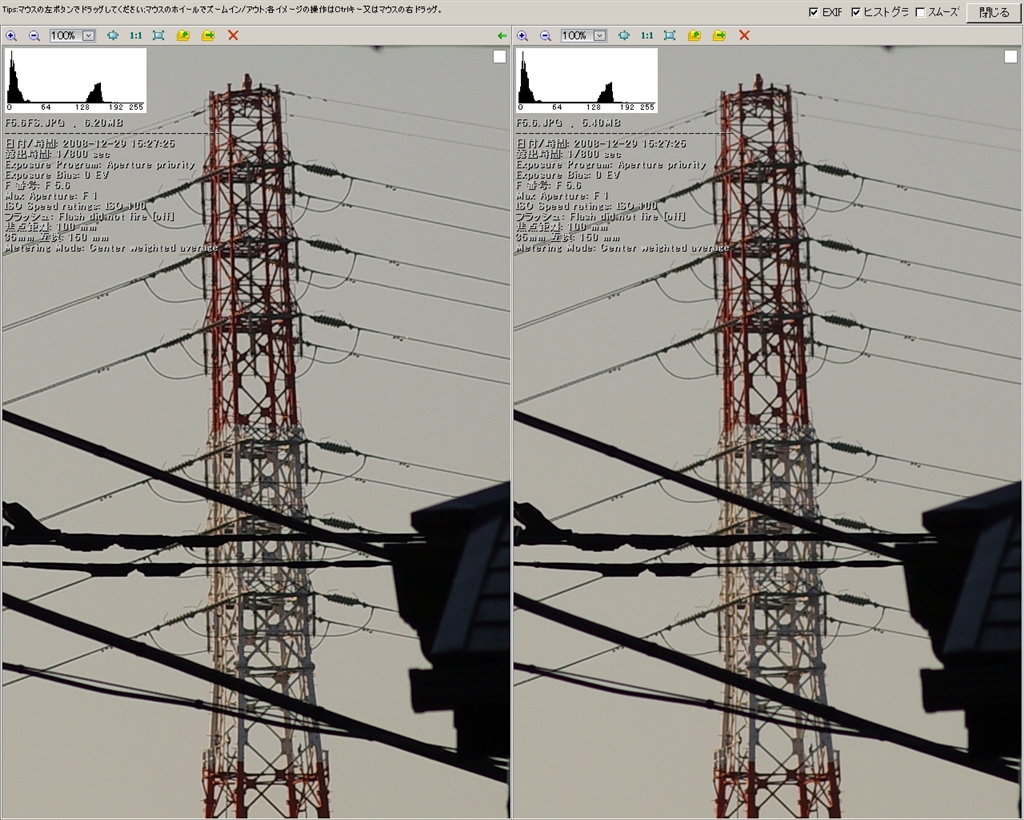Tick the white selection box on left image
This screenshot has width=1024, height=820.
[x=500, y=57]
